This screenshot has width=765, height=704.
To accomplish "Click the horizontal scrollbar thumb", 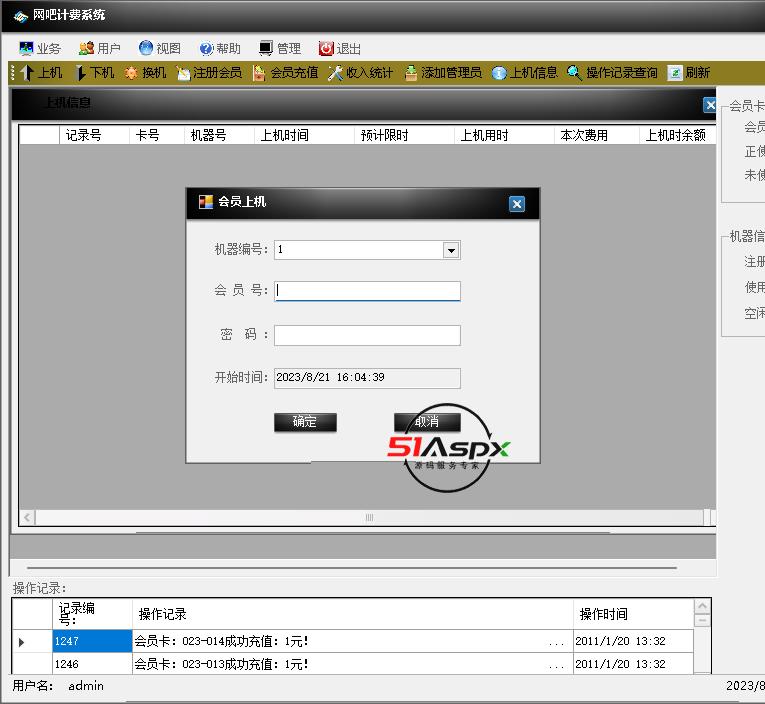I will (369, 518).
